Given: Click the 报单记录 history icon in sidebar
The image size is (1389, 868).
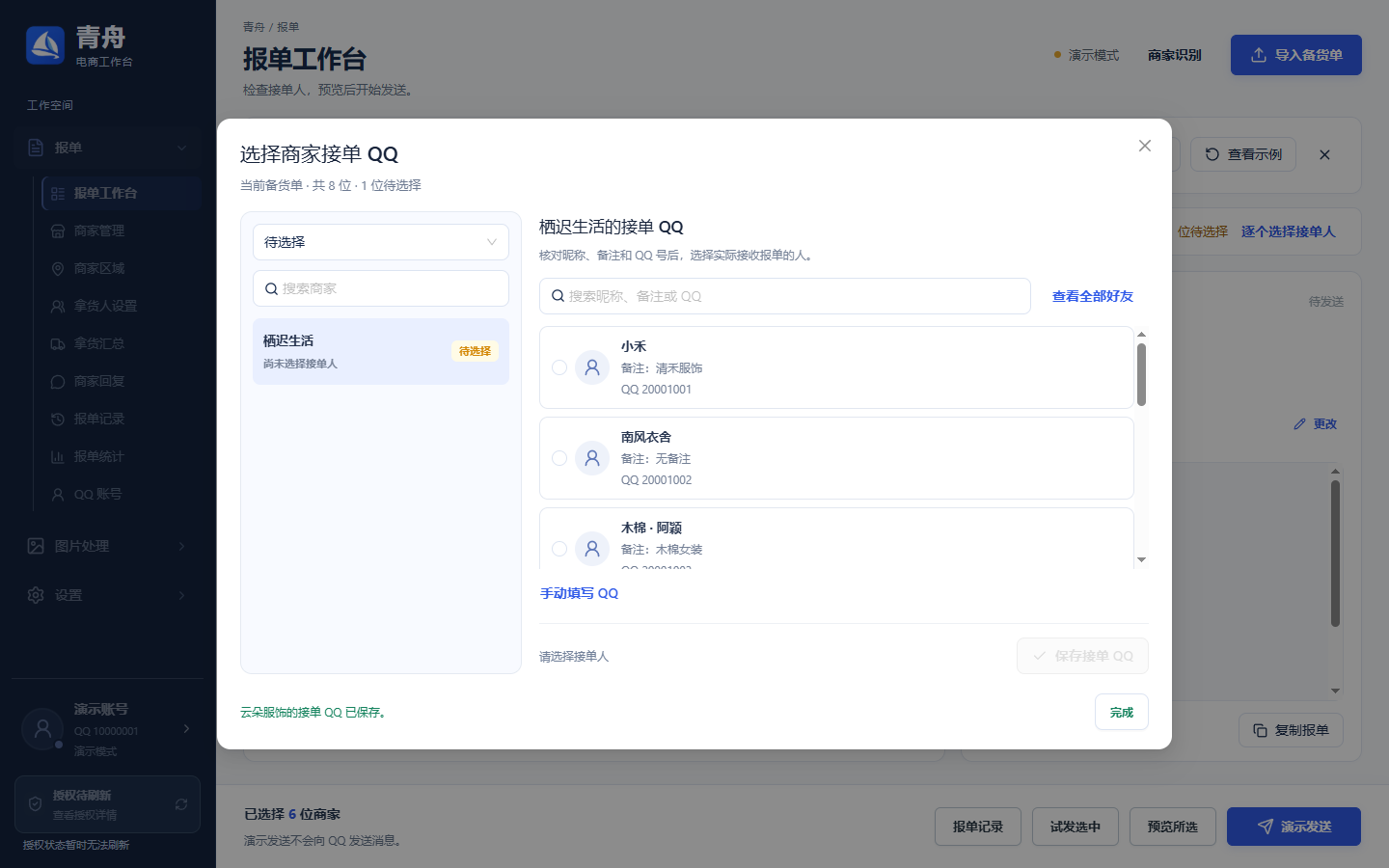Looking at the screenshot, I should 58,419.
